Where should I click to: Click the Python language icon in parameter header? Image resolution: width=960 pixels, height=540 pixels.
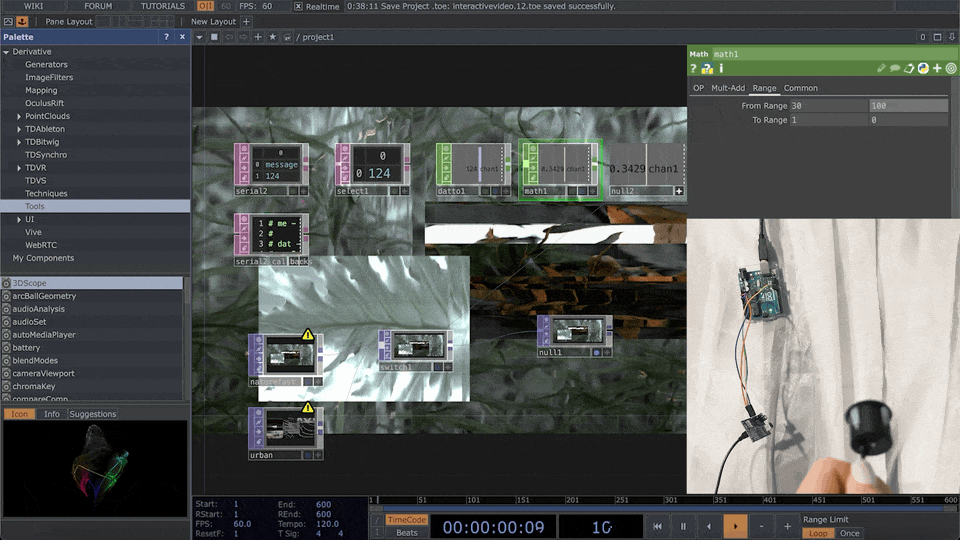[x=923, y=69]
